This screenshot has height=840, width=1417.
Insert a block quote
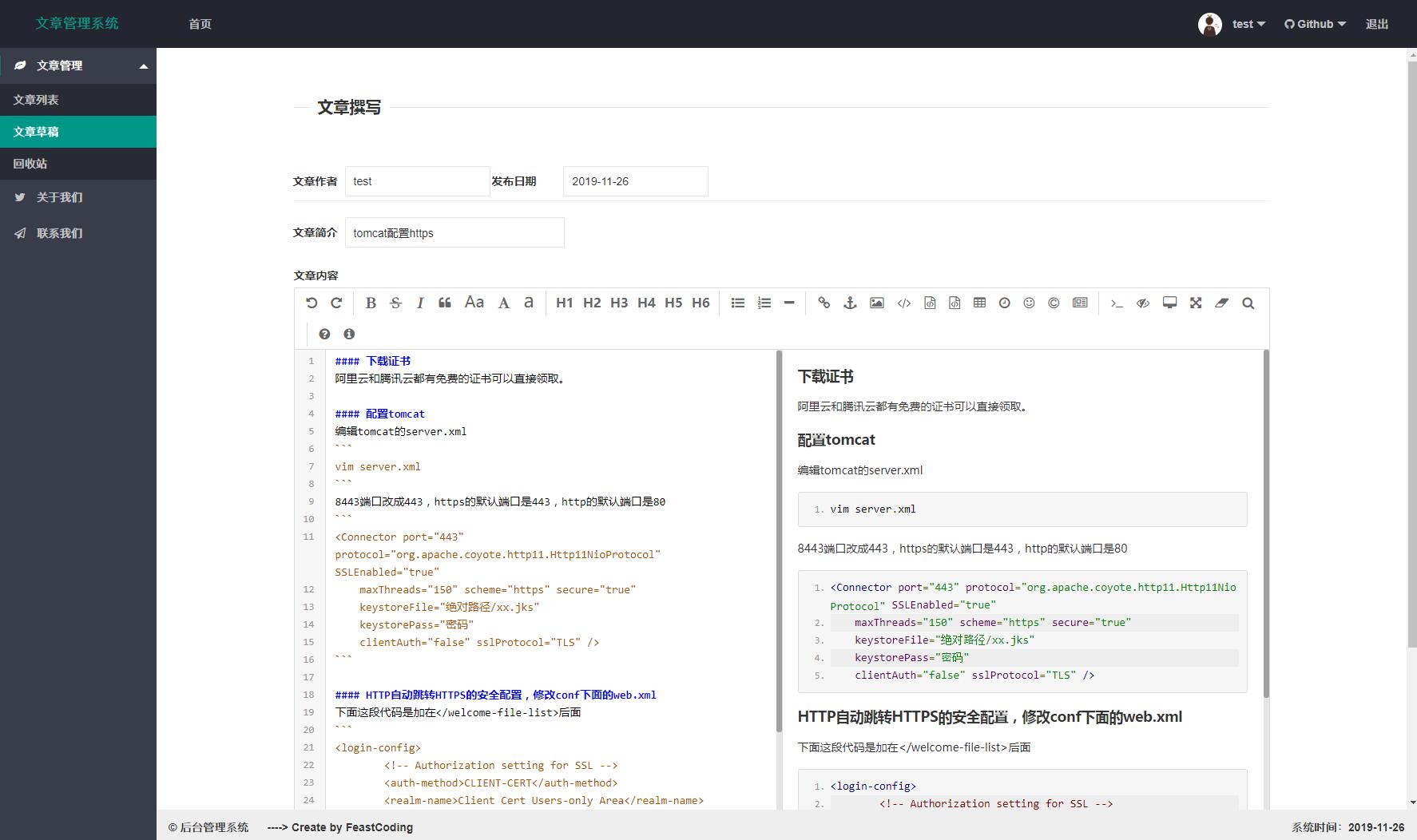click(x=445, y=303)
